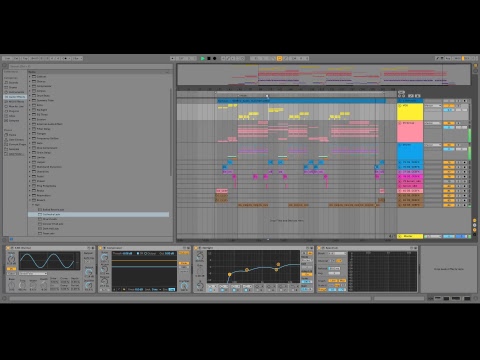This screenshot has width=480, height=360.
Task: Collapse the expanded Reverb folder triangle
Action: click(x=30, y=200)
